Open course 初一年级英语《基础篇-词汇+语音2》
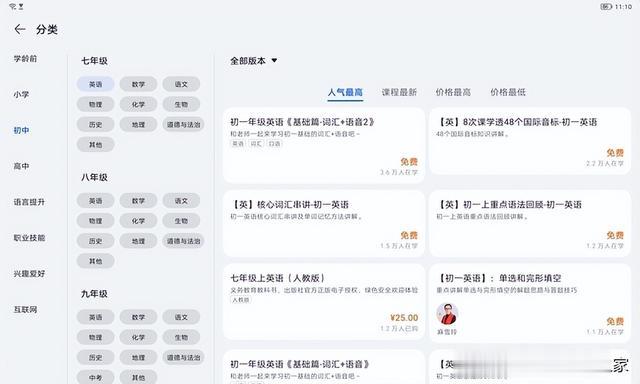The height and width of the screenshot is (384, 640). (324, 145)
